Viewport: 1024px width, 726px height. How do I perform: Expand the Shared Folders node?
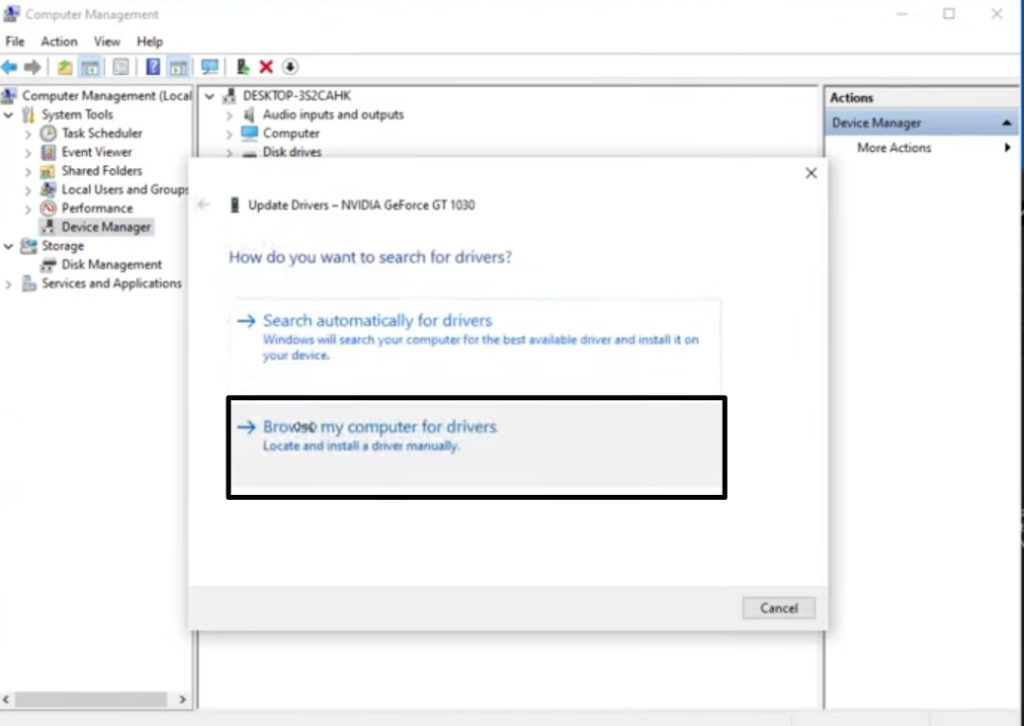(27, 172)
